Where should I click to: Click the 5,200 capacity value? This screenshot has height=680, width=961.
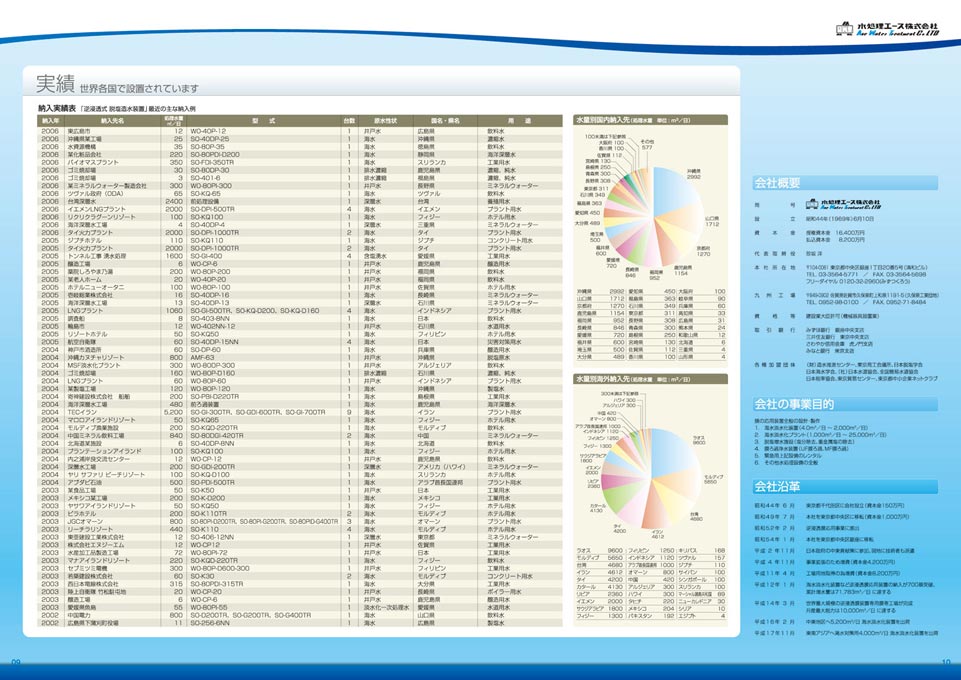pyautogui.click(x=173, y=412)
